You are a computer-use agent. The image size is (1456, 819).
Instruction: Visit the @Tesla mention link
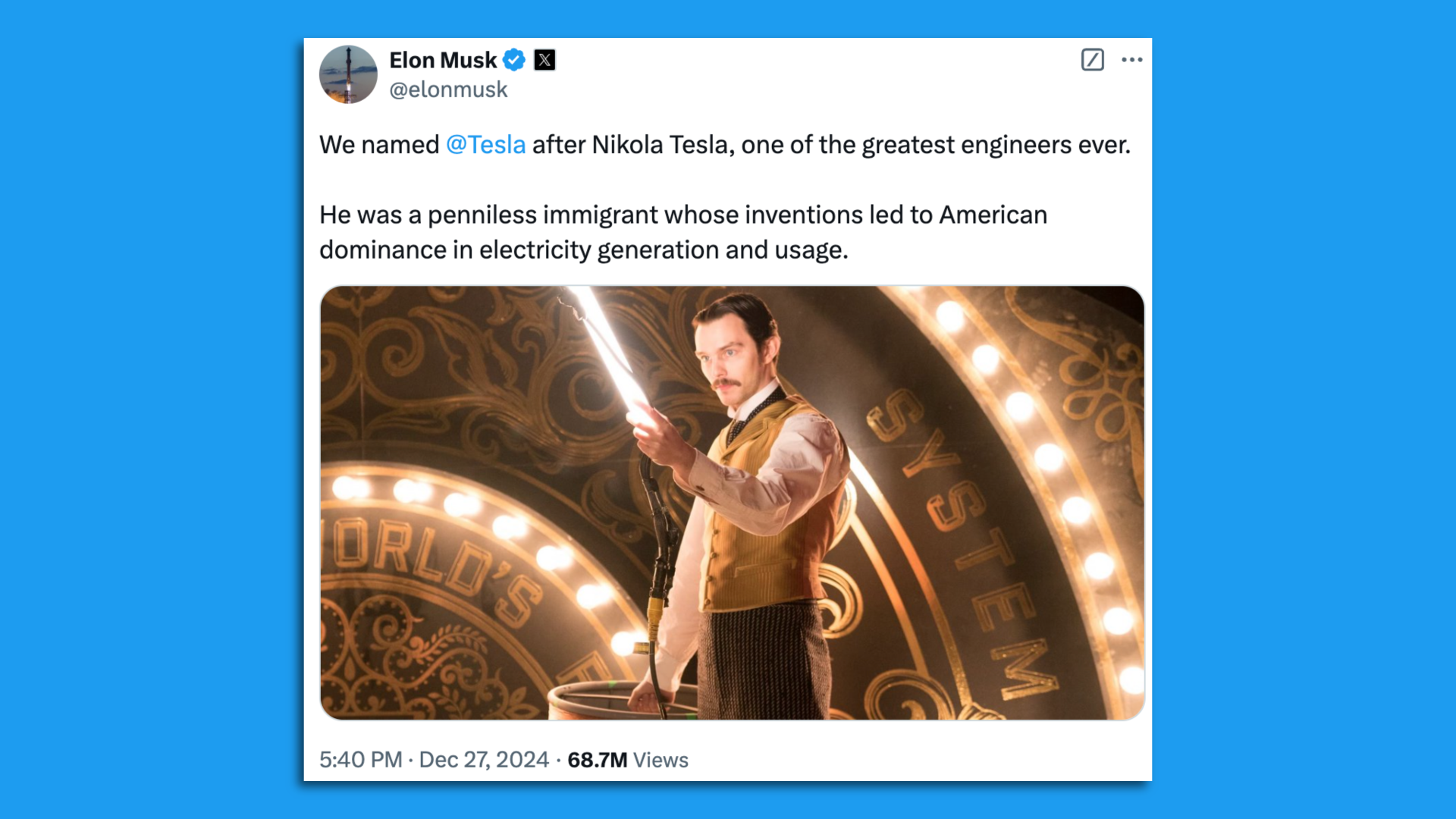tap(484, 144)
